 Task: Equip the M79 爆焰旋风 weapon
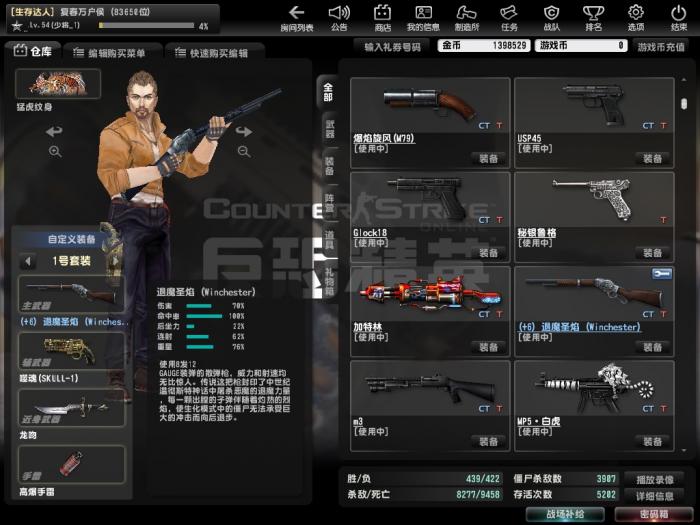pyautogui.click(x=488, y=158)
